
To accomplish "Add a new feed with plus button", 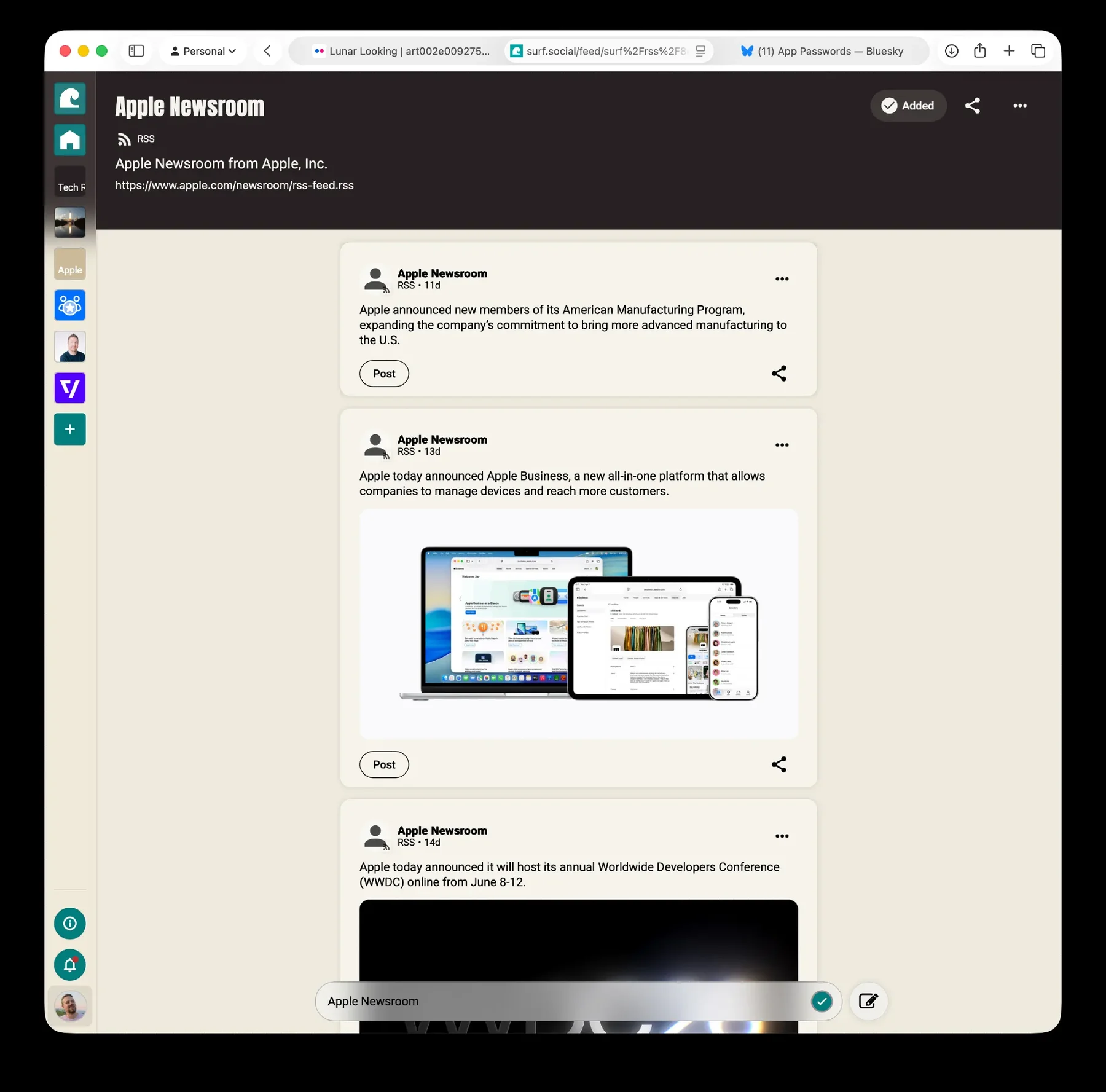I will point(69,429).
